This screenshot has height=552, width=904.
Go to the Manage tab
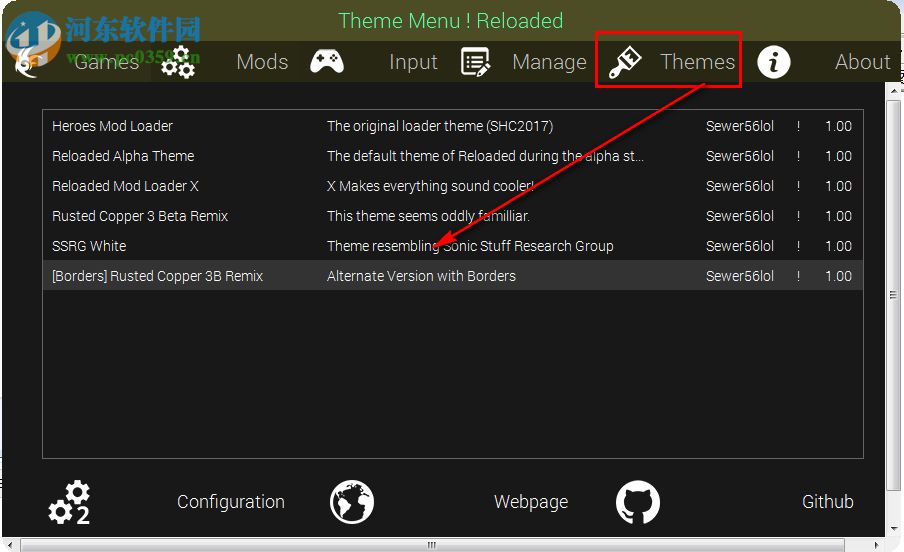(549, 62)
